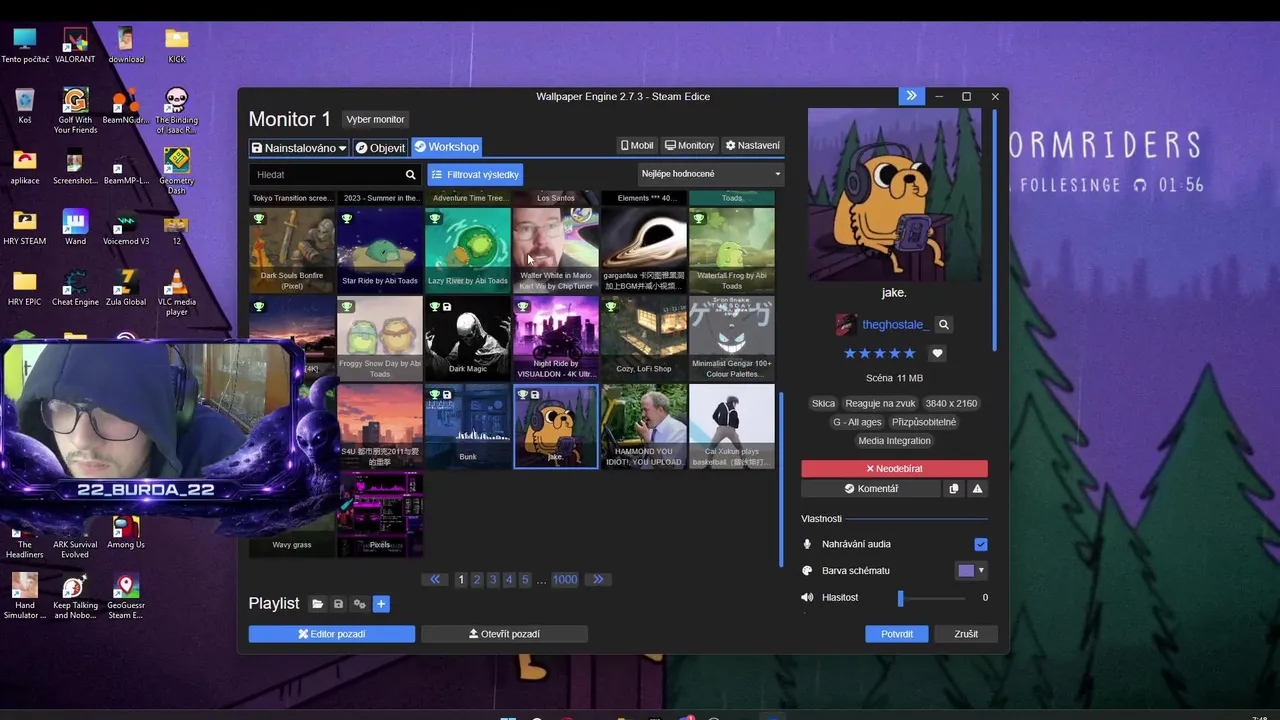Image resolution: width=1280 pixels, height=720 pixels.
Task: Open the Monitory section
Action: [689, 146]
